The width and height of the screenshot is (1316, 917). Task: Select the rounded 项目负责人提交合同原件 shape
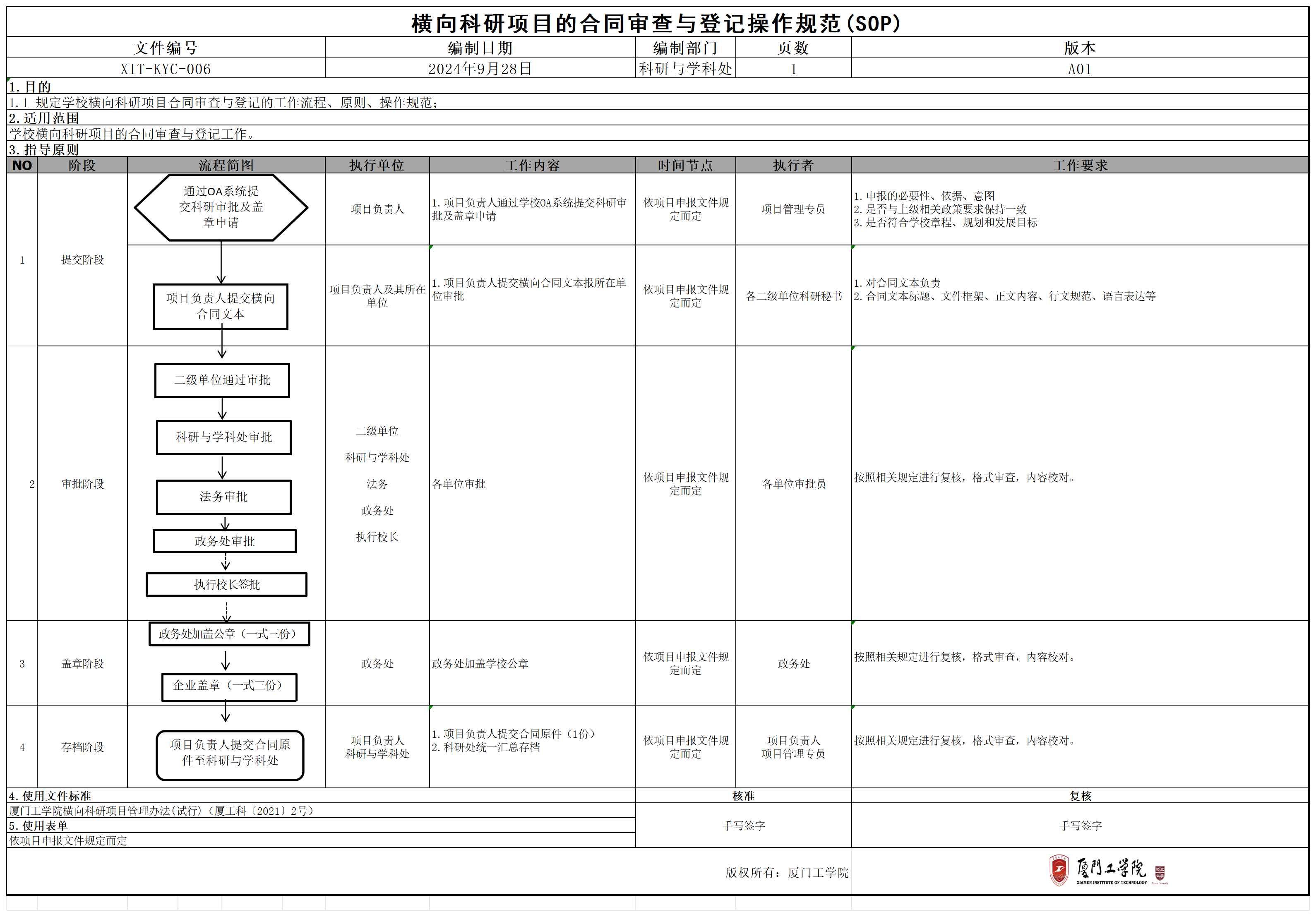point(230,755)
